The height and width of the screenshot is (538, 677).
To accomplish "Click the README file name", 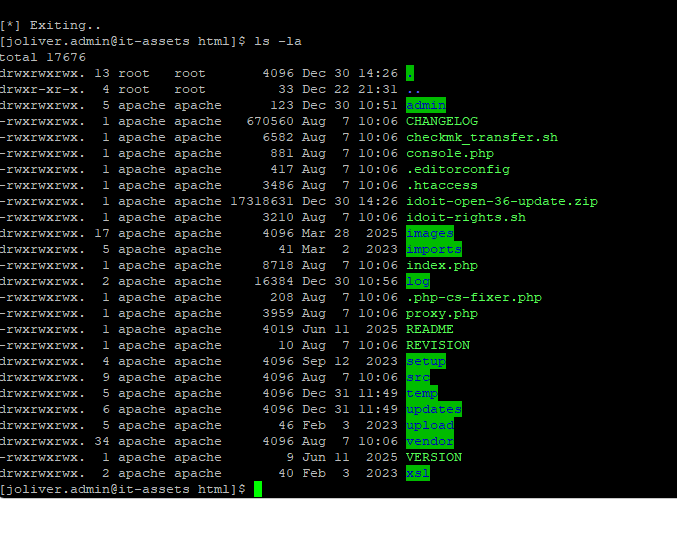I will (x=429, y=329).
